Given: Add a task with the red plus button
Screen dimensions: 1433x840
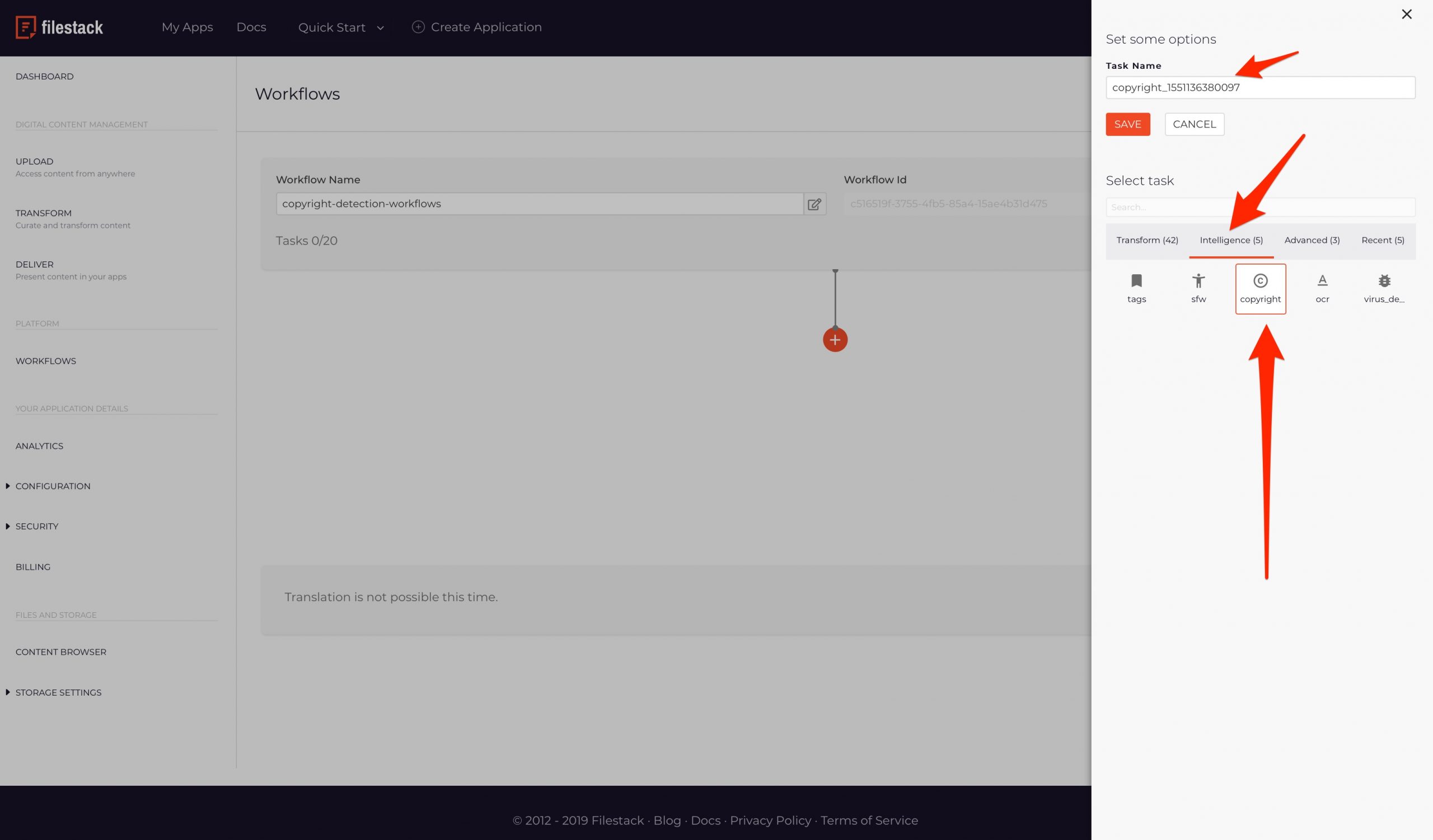Looking at the screenshot, I should pyautogui.click(x=835, y=340).
